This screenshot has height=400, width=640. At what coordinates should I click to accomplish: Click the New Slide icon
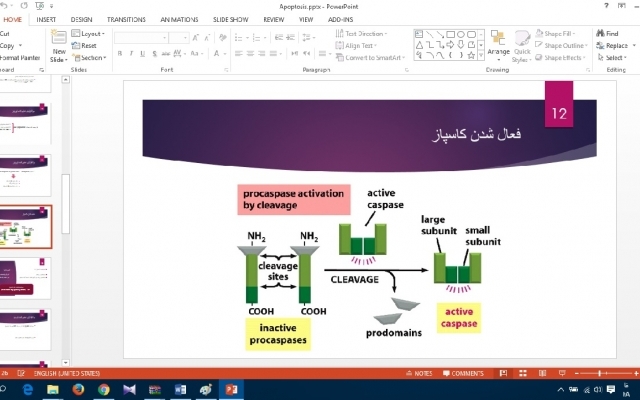tap(59, 38)
